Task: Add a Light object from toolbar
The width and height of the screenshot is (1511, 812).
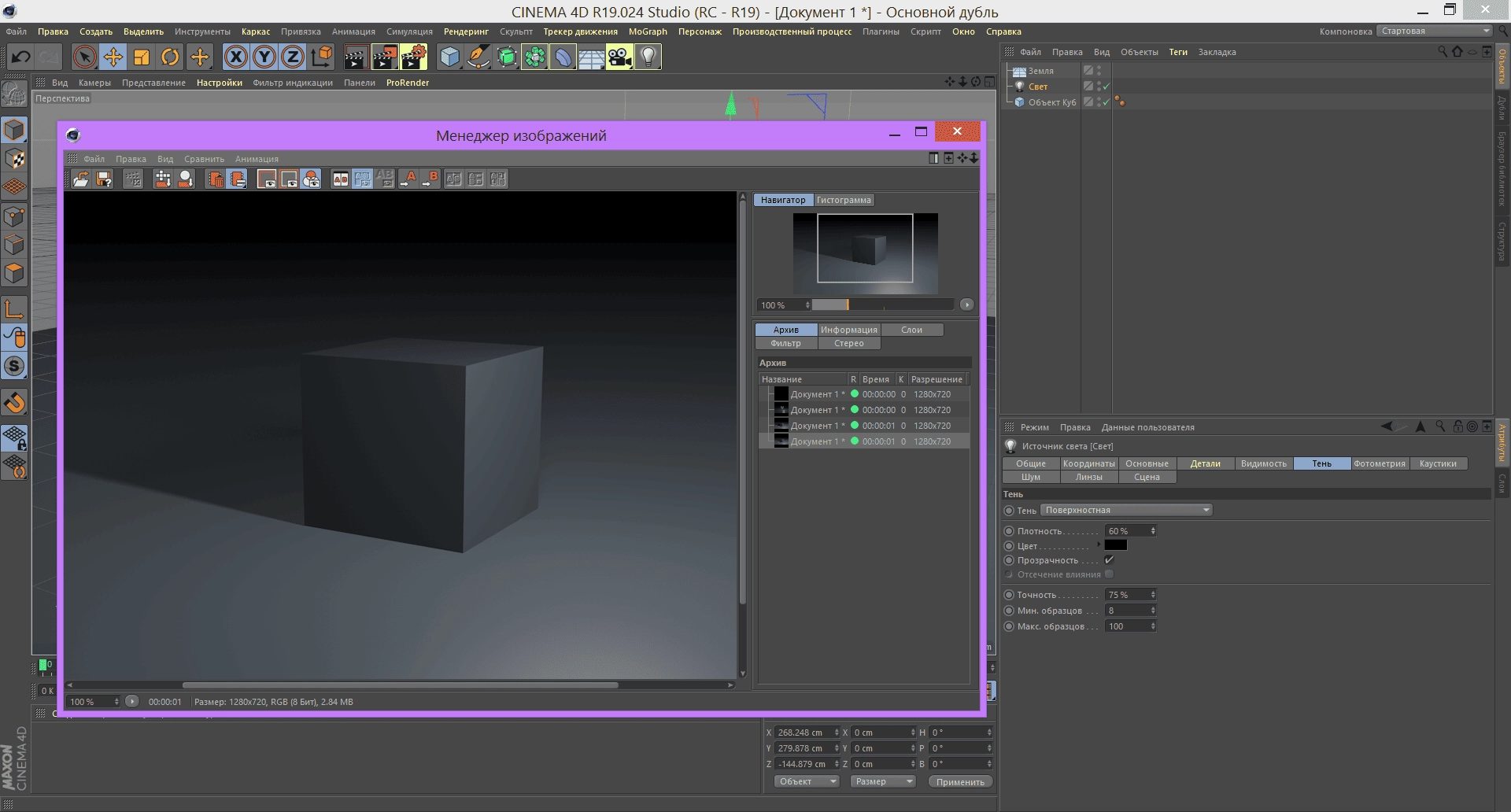Action: (648, 57)
